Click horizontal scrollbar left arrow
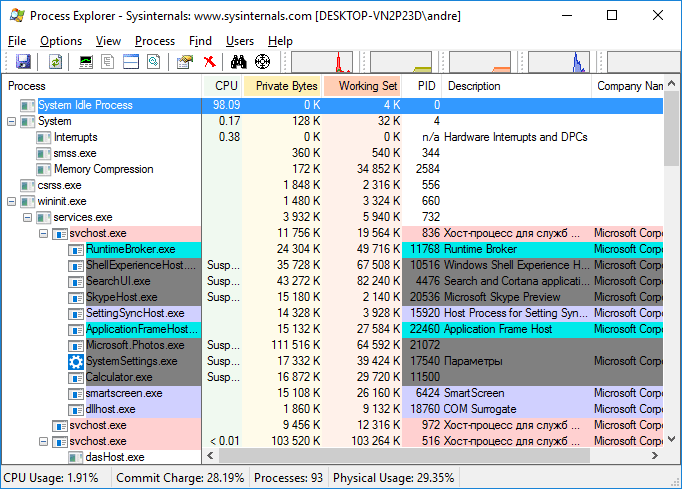This screenshot has height=489, width=682. (x=211, y=456)
